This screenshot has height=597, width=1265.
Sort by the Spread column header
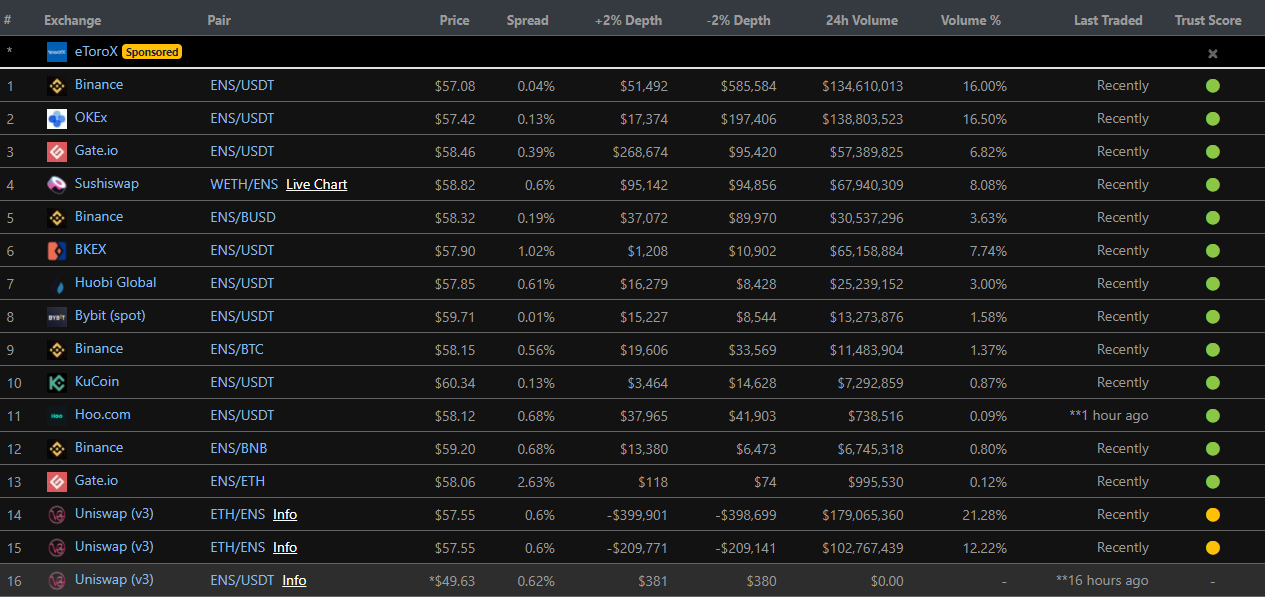click(527, 20)
